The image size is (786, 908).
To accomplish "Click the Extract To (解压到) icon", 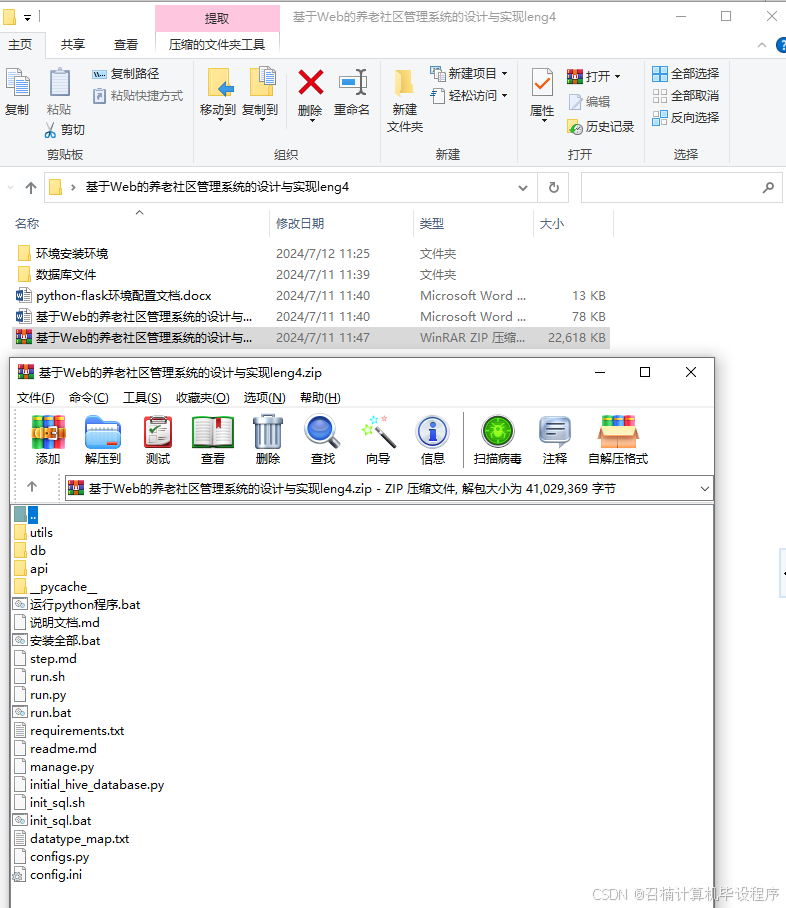I will point(103,440).
